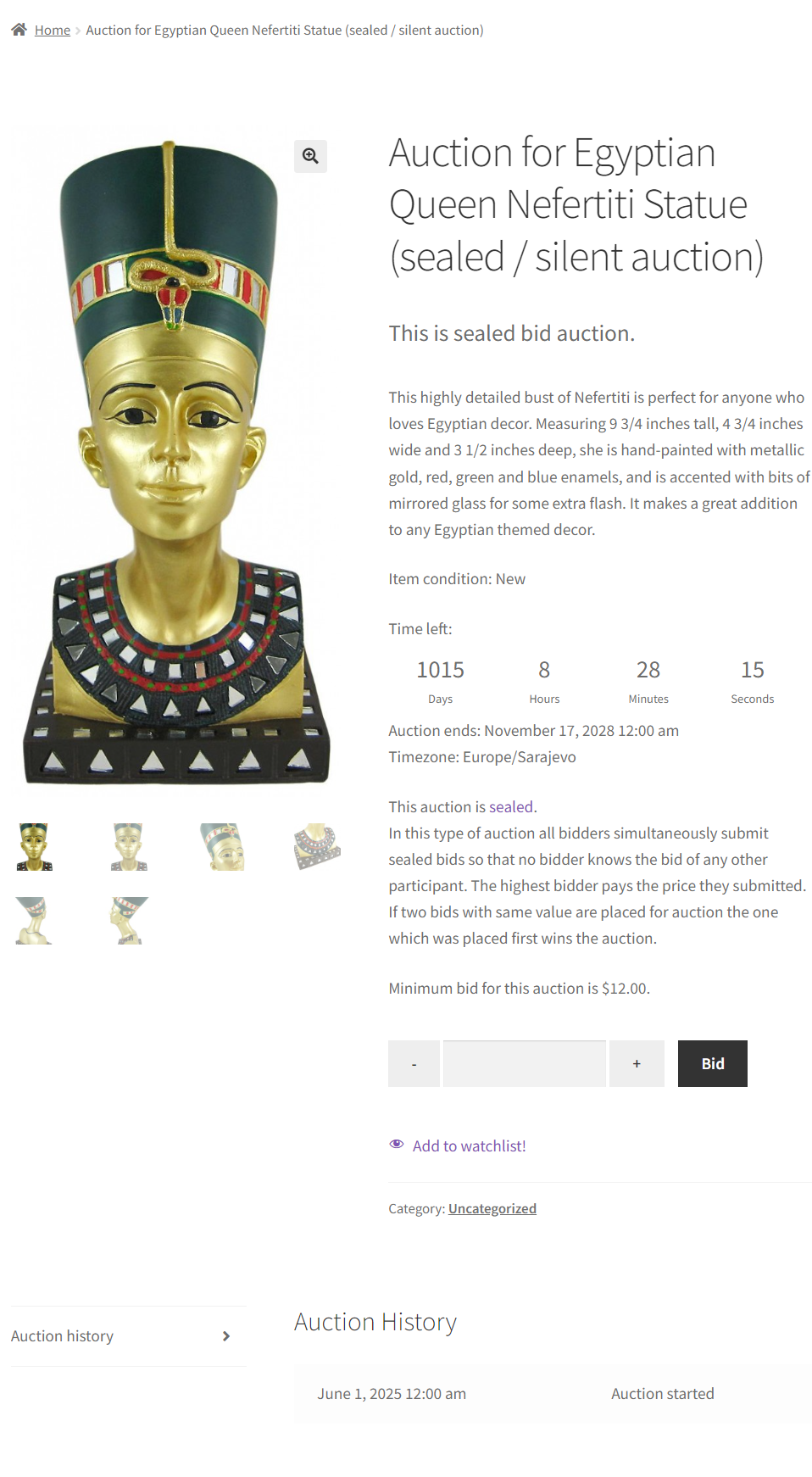Zoom product image with magnifier icon

click(310, 156)
